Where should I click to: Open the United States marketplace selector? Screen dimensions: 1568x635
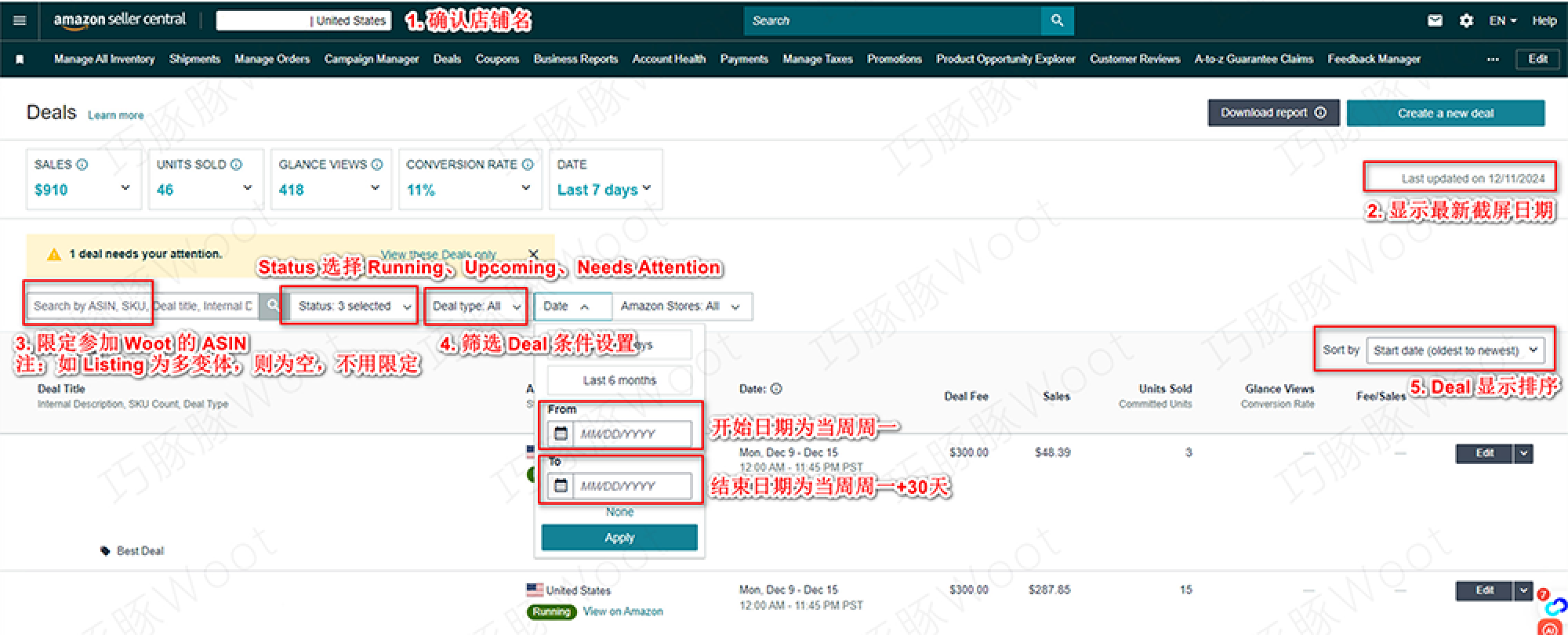pos(303,20)
